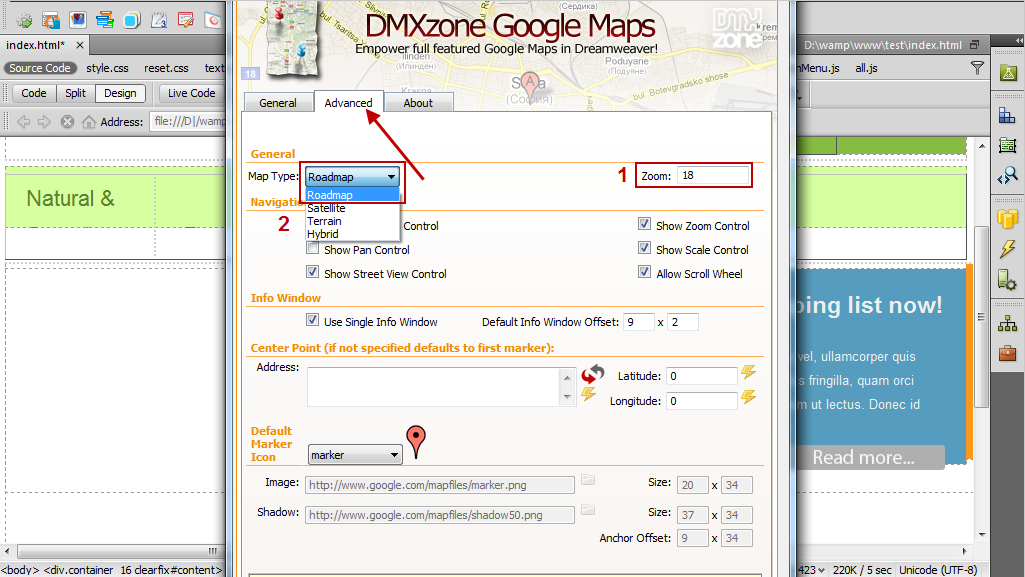Image resolution: width=1025 pixels, height=577 pixels.
Task: Click the gear with green arrow toolbar icon
Action: click(x=24, y=20)
